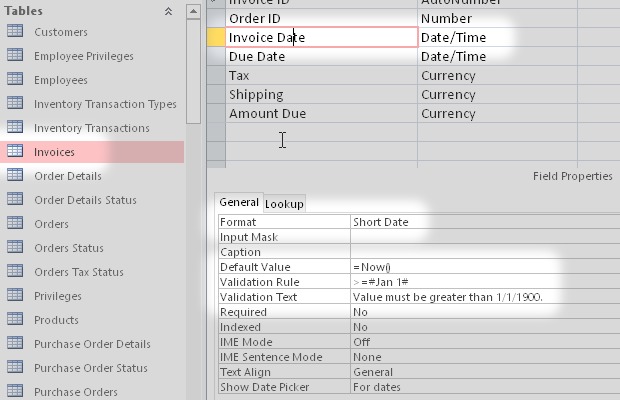
Task: Click the Inventory Transaction Types table icon
Action: coord(15,104)
